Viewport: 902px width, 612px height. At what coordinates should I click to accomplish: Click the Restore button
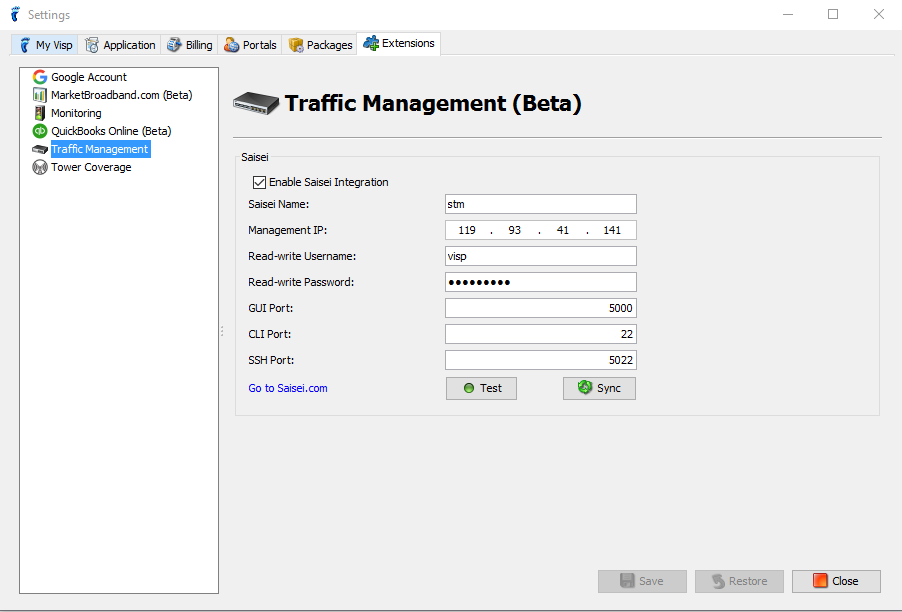739,581
